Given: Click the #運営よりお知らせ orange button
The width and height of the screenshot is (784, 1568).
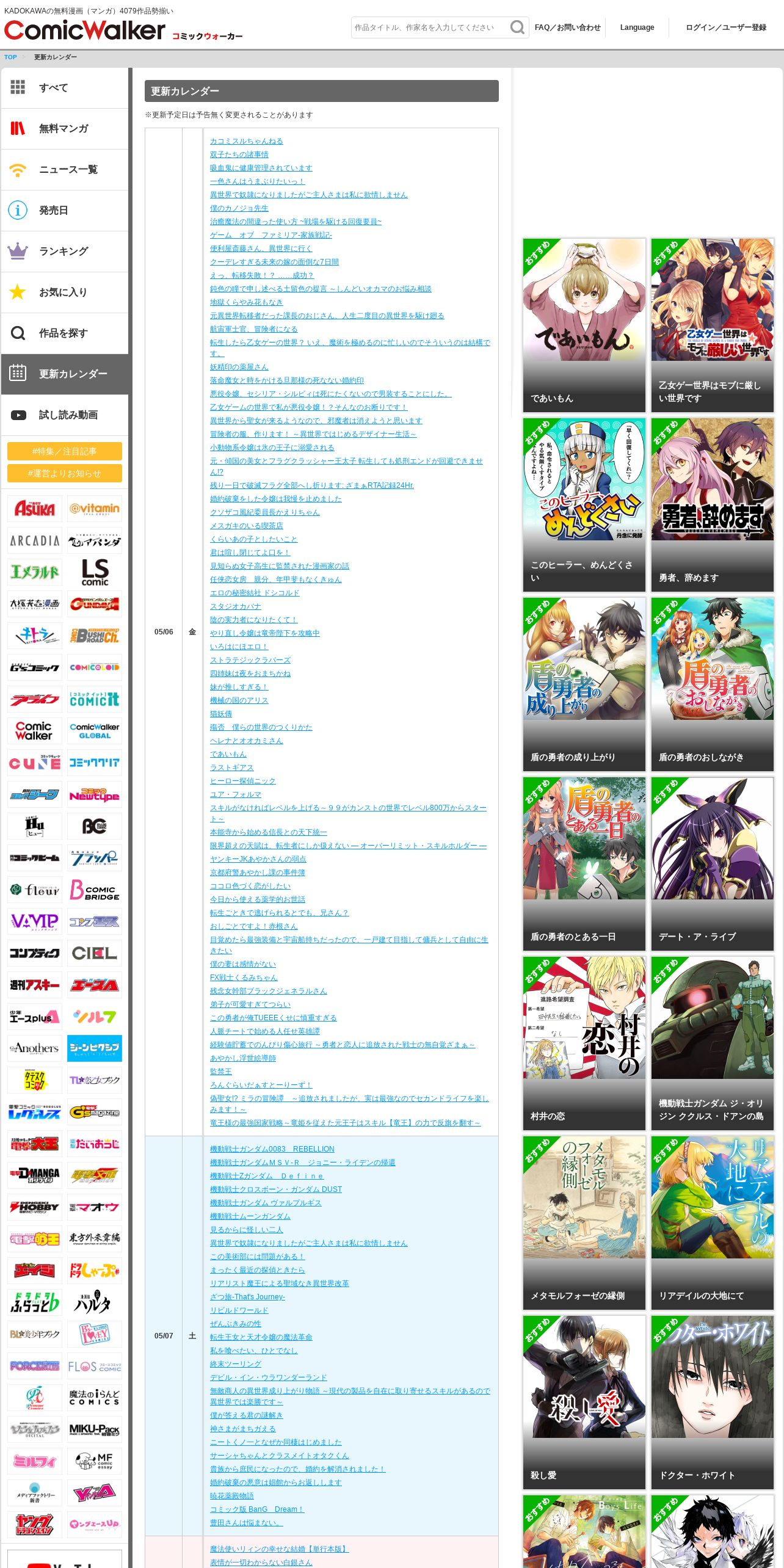Looking at the screenshot, I should pyautogui.click(x=65, y=473).
